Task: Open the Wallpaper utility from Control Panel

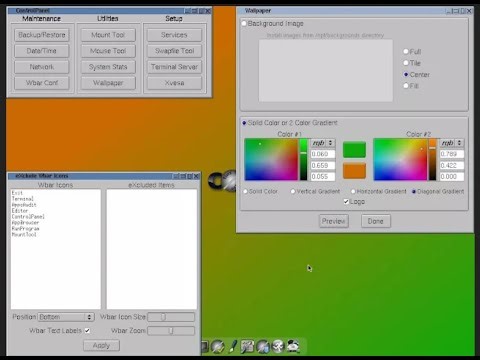Action: tap(108, 83)
